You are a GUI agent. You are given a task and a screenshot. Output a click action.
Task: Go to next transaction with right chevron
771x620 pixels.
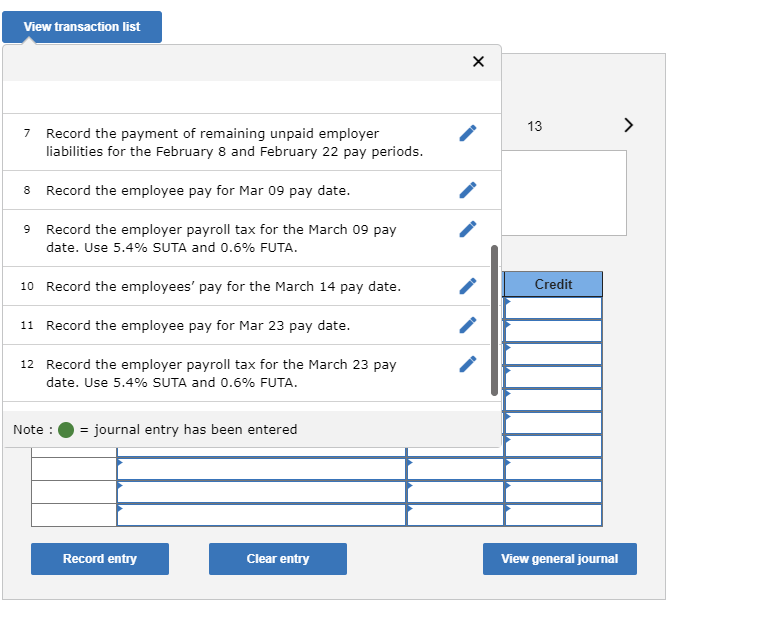pos(628,125)
